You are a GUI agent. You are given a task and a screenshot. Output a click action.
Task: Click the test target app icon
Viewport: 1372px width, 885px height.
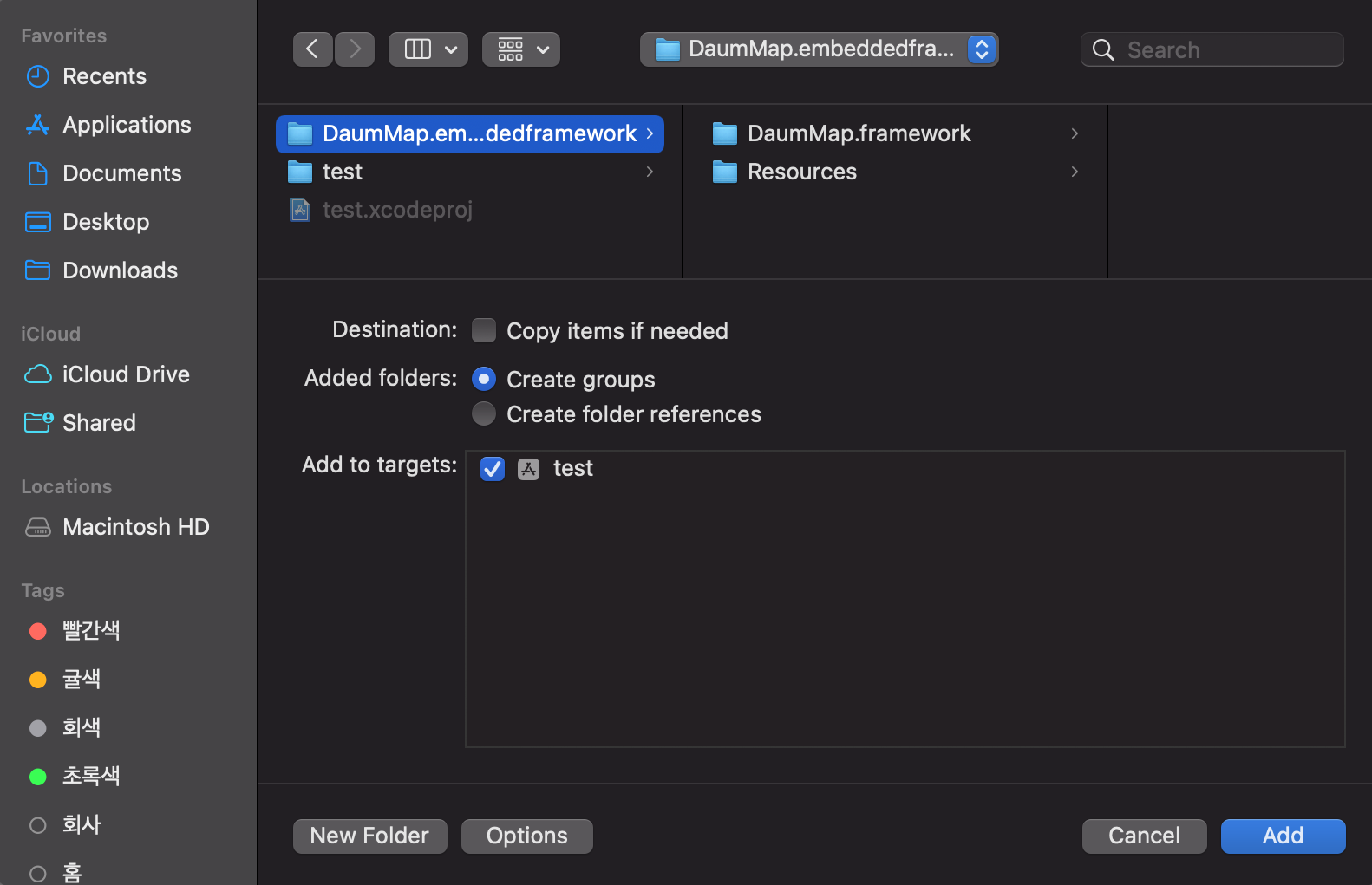coord(529,469)
